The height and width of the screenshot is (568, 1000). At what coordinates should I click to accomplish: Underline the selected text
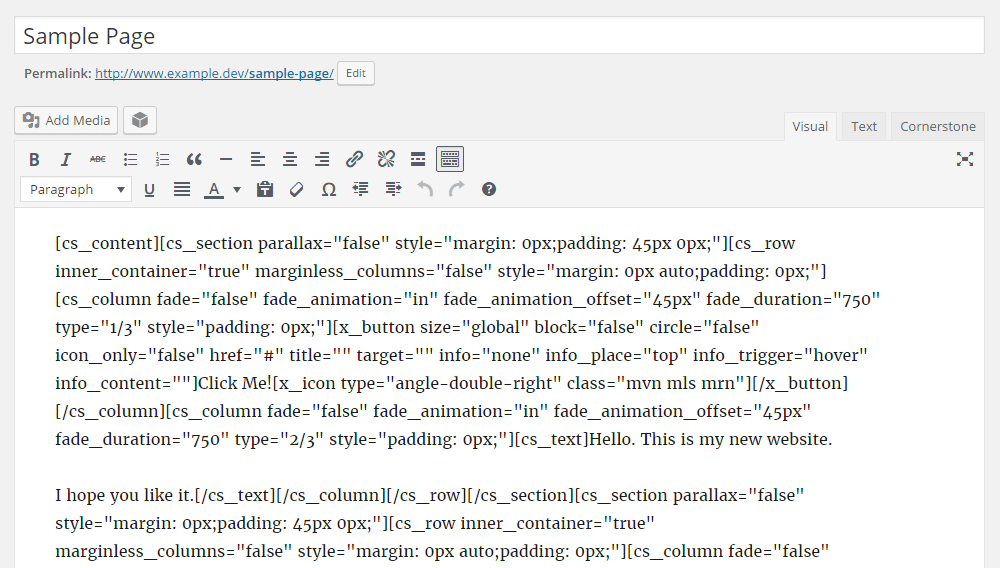(x=149, y=189)
